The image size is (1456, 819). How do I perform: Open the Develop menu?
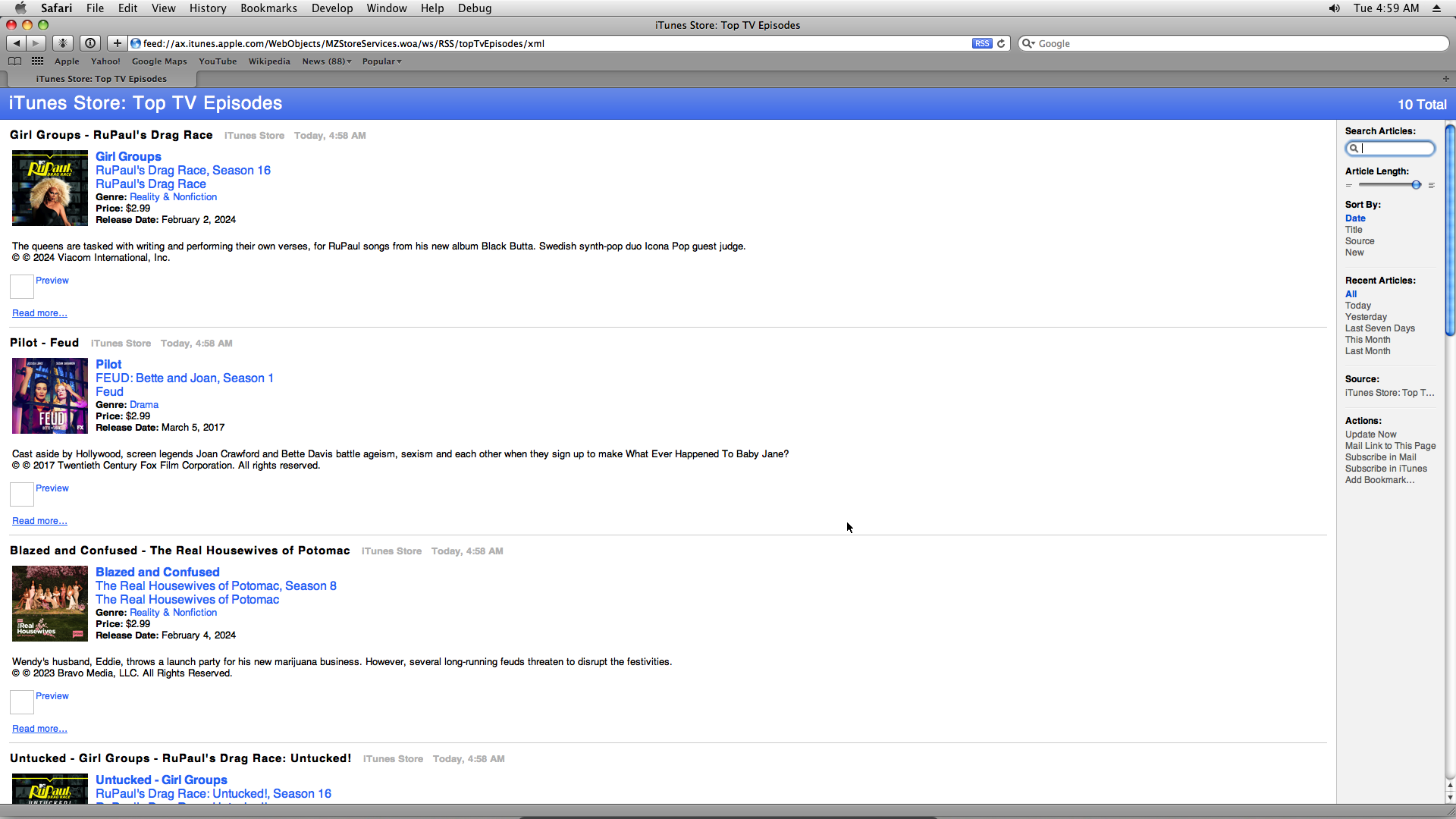tap(332, 8)
